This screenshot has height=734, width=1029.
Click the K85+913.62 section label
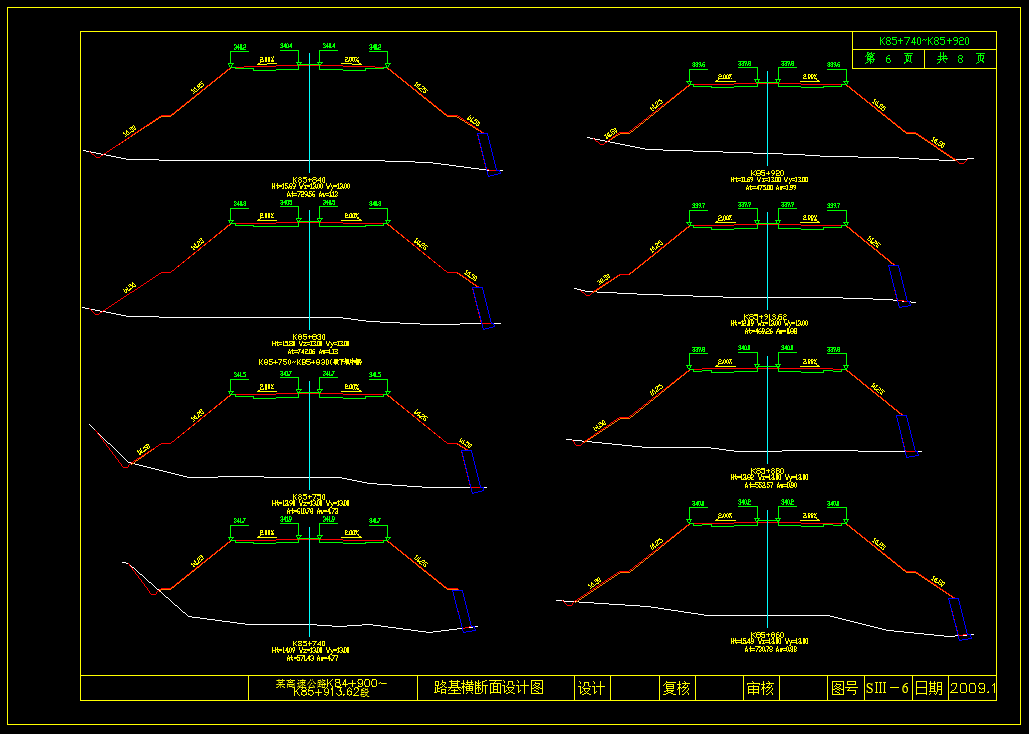[x=767, y=317]
